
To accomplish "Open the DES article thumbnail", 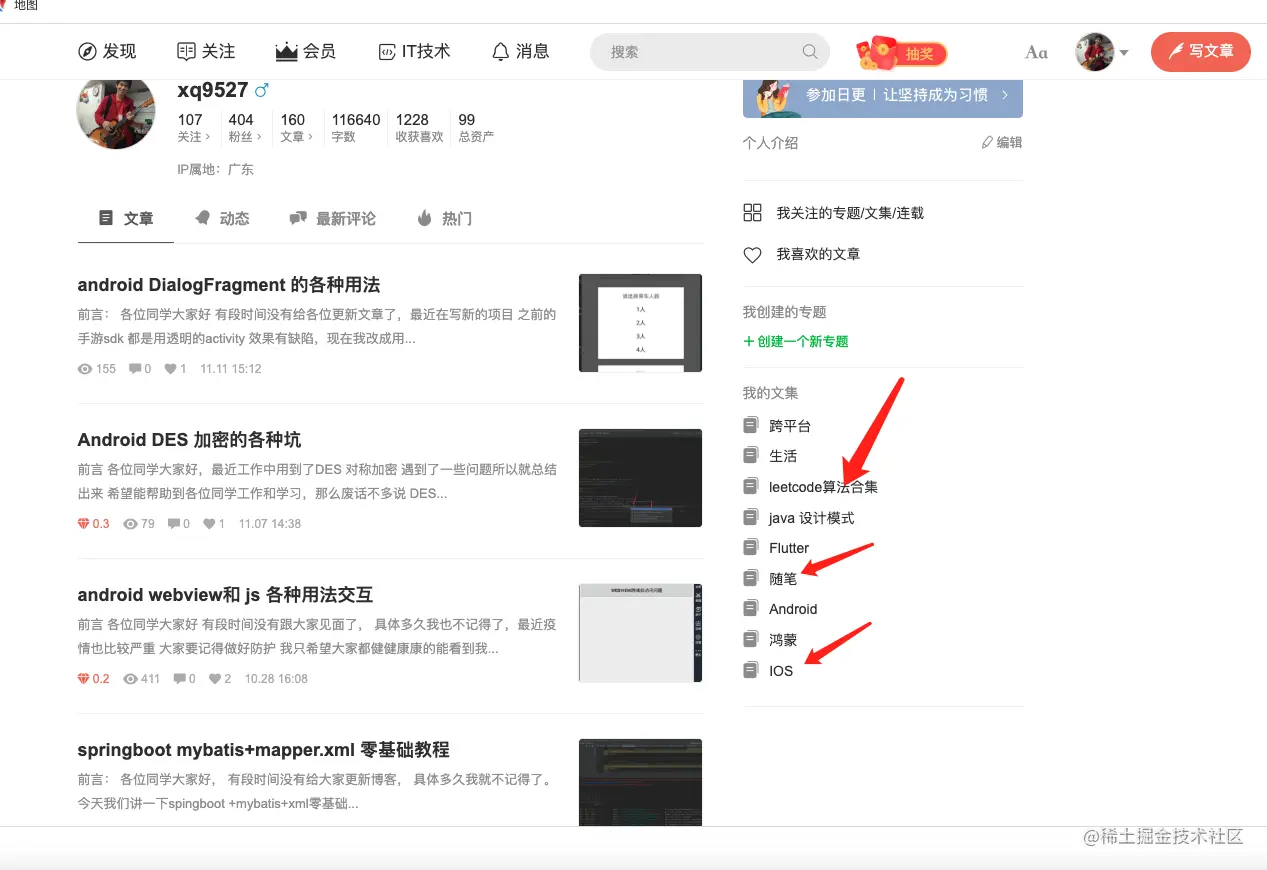I will tap(640, 478).
